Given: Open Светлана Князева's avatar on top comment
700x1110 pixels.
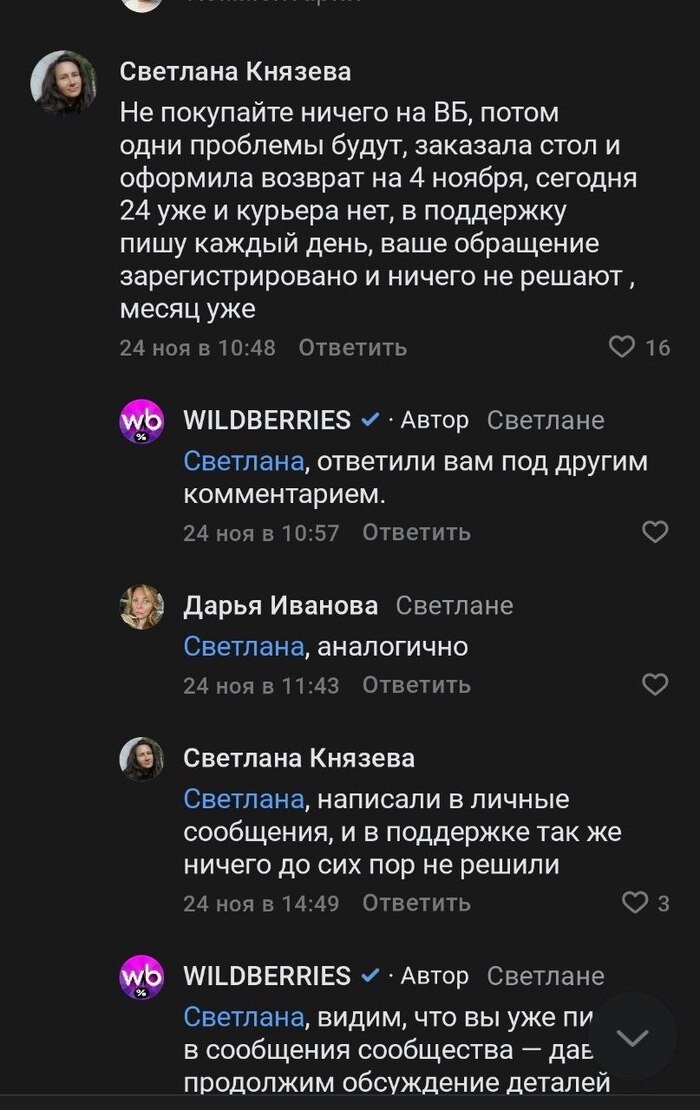Looking at the screenshot, I should [x=63, y=83].
